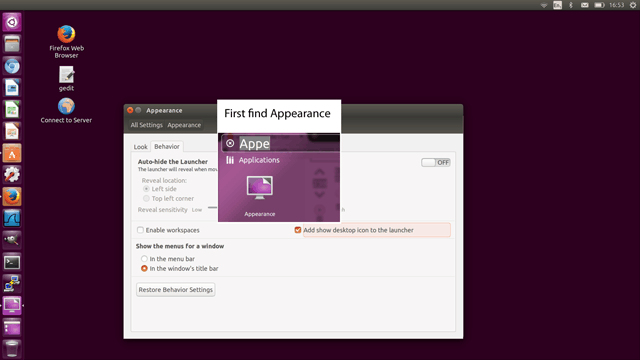The image size is (640, 360).
Task: Switch to the Look tab
Action: point(140,147)
